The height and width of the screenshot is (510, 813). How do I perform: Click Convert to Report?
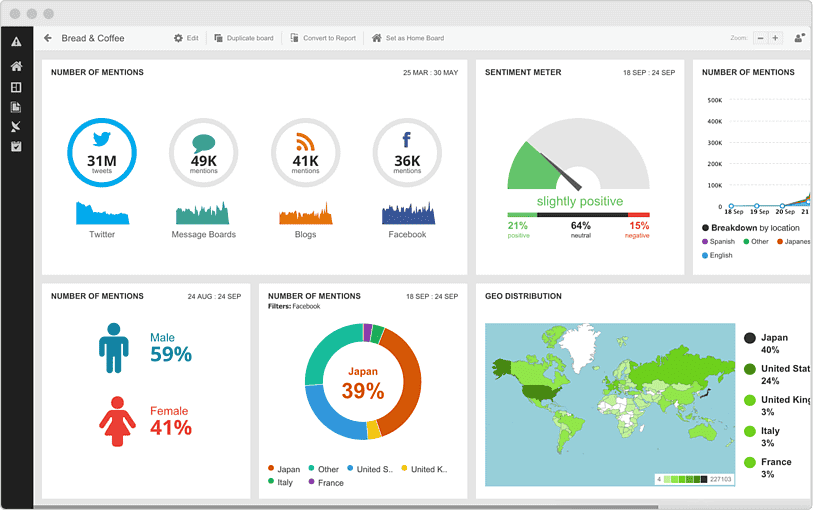(323, 38)
